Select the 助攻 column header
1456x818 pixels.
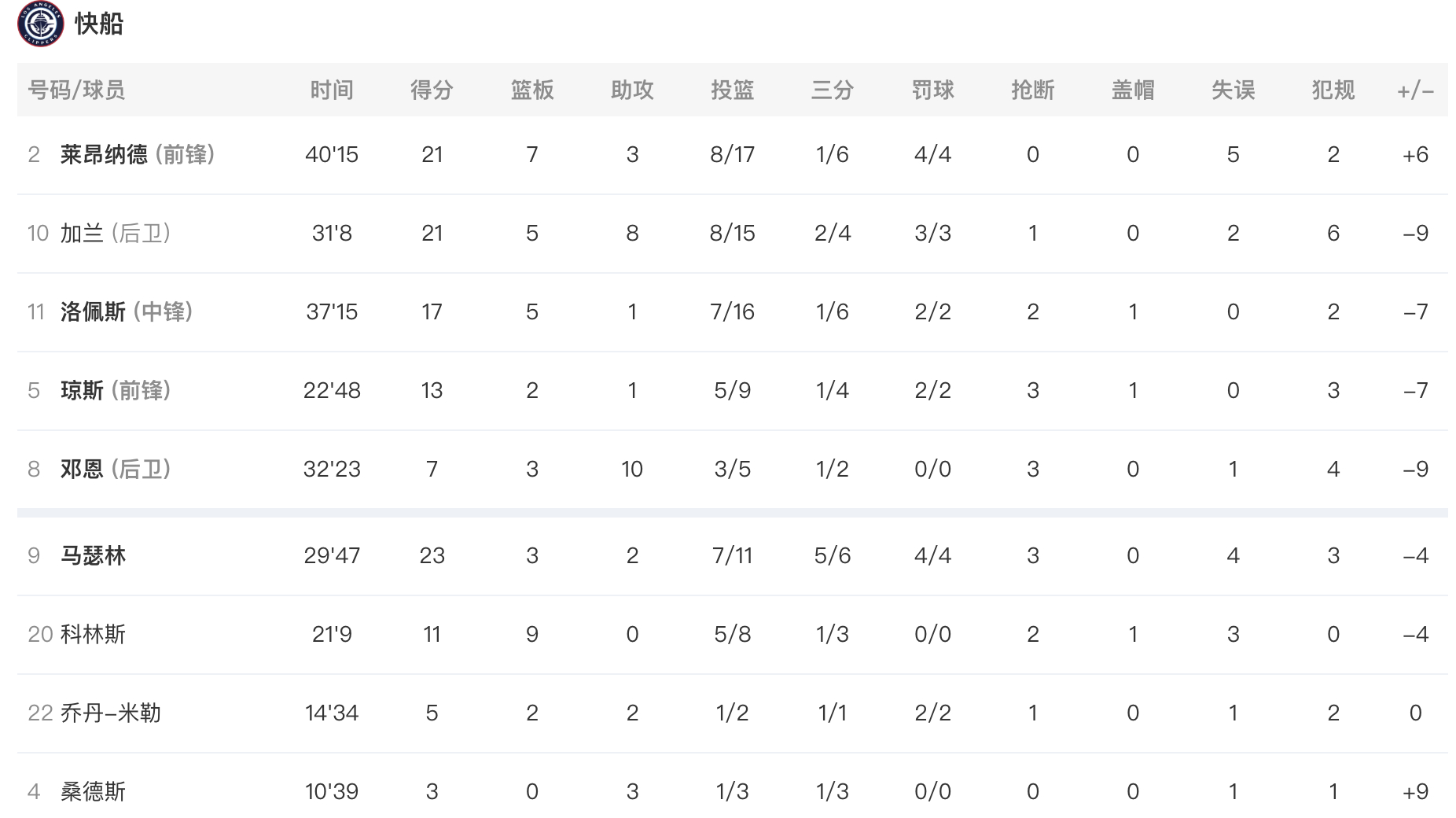coord(632,90)
